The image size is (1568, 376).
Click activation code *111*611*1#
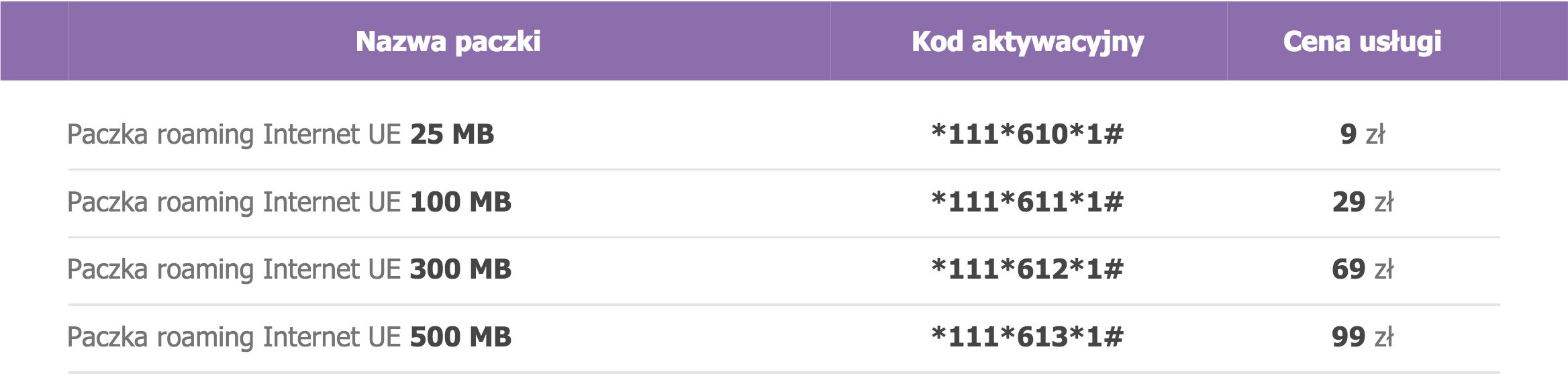1027,202
